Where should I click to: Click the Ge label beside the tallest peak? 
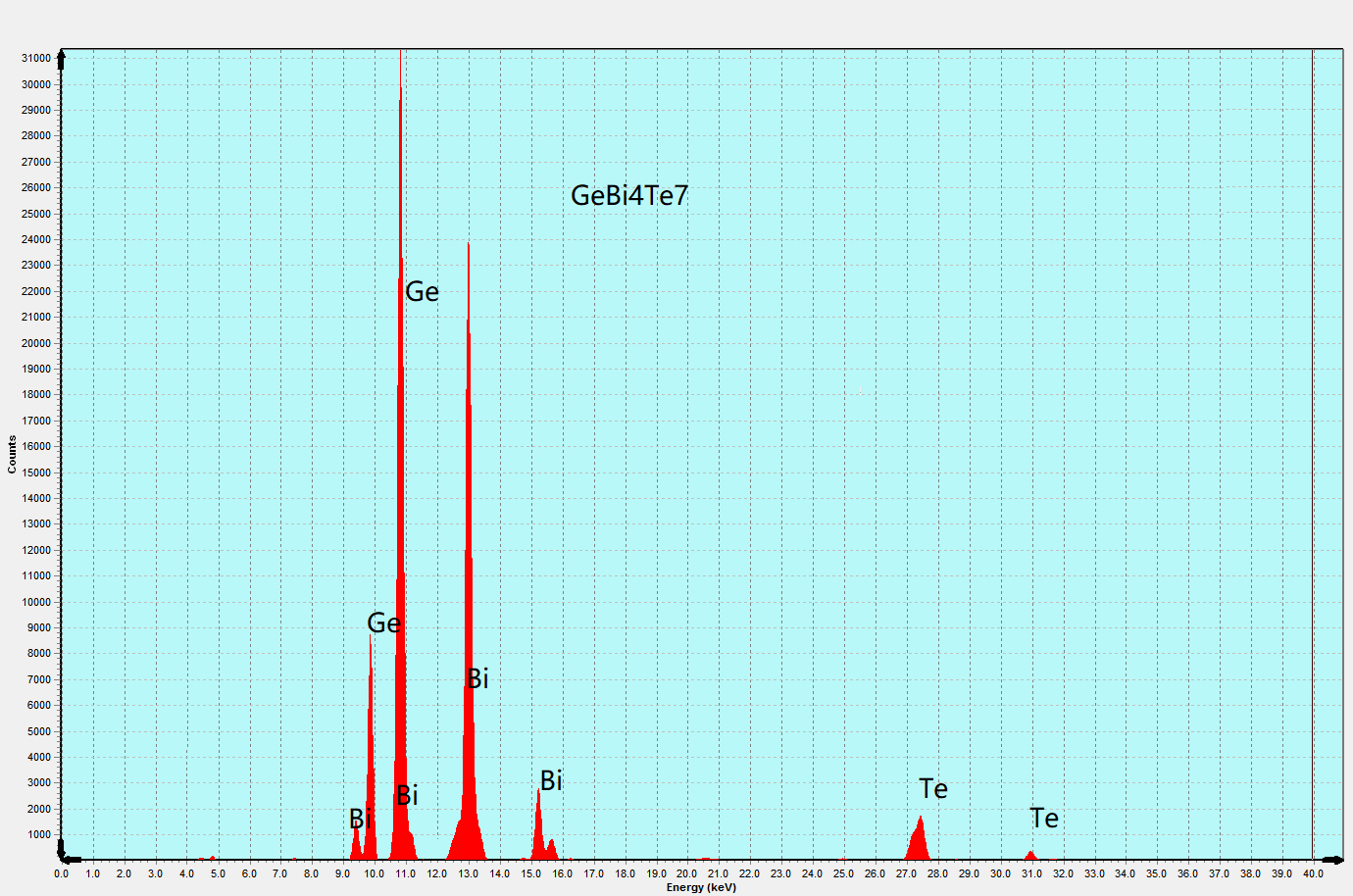pos(423,292)
